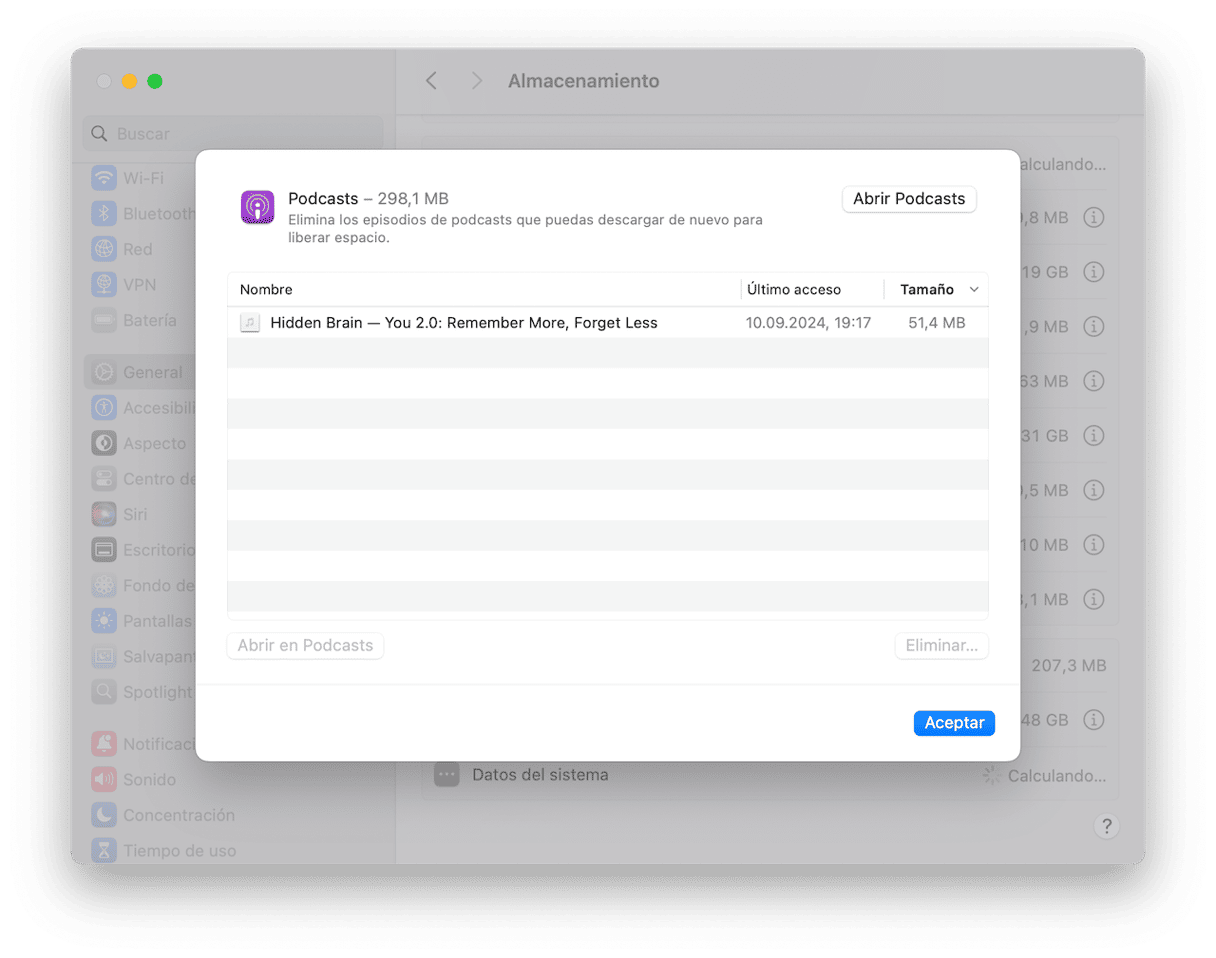Sort the list by Nombre column header
Viewport: 1216px width, 958px height.
266,290
